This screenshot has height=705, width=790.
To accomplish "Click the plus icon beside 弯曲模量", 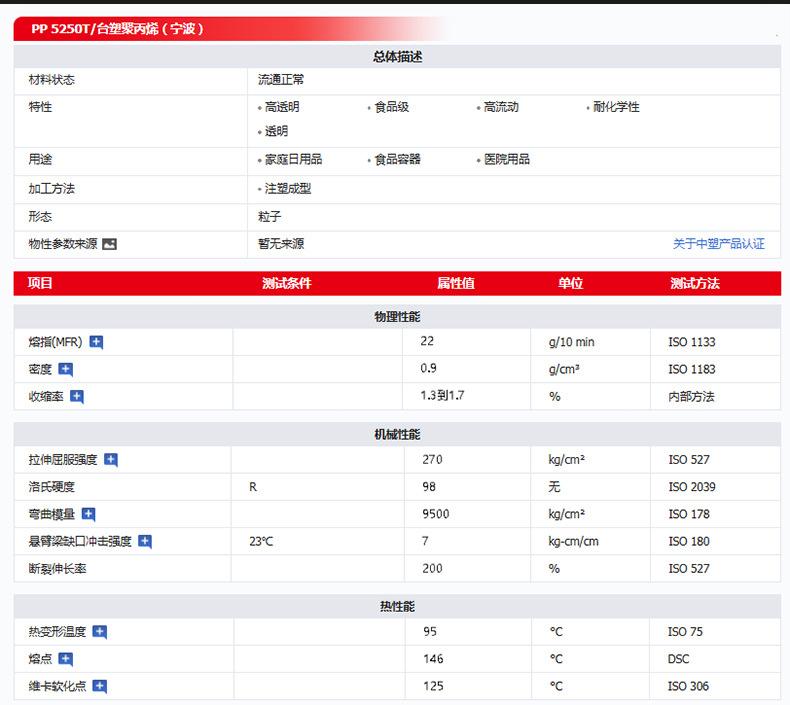I will [x=88, y=514].
